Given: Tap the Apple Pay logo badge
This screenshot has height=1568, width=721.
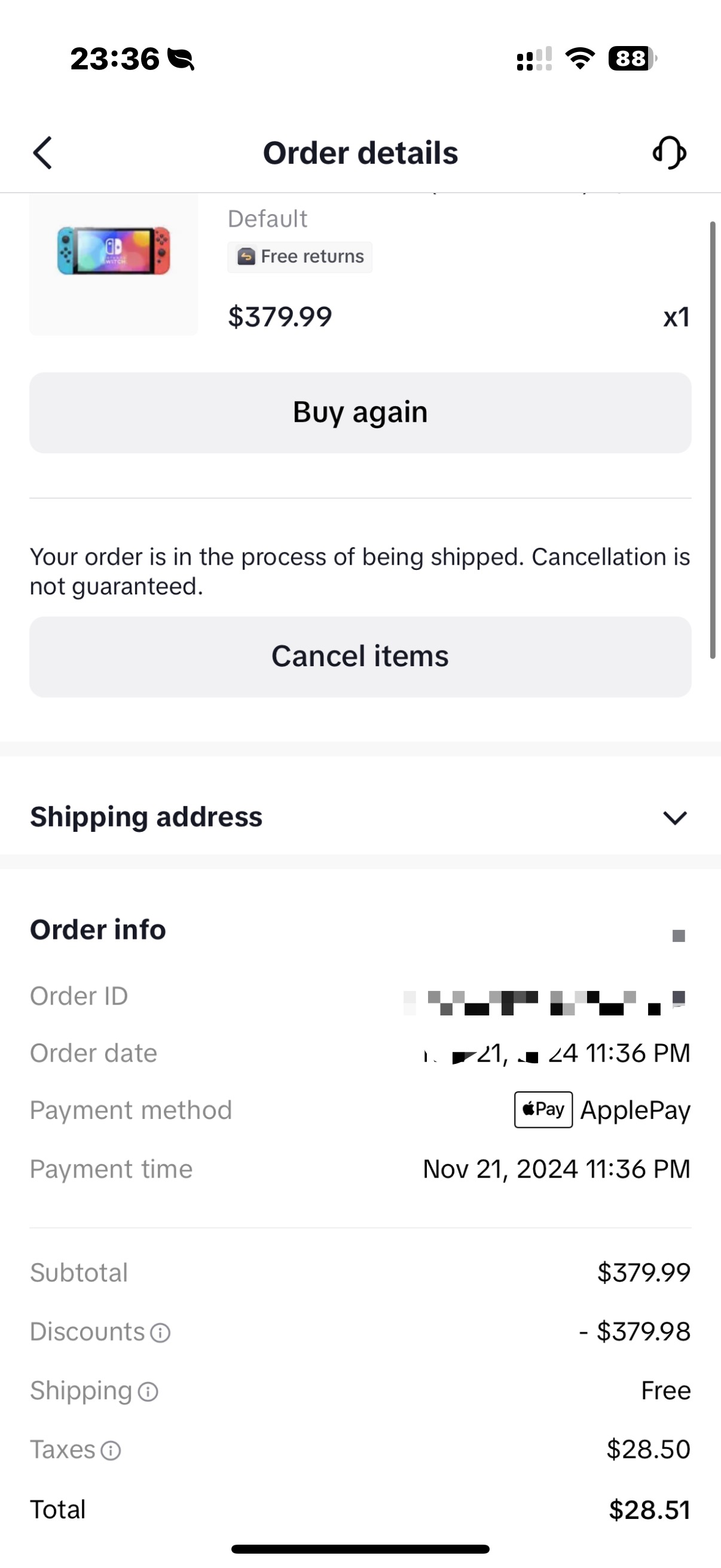Looking at the screenshot, I should click(x=543, y=1110).
